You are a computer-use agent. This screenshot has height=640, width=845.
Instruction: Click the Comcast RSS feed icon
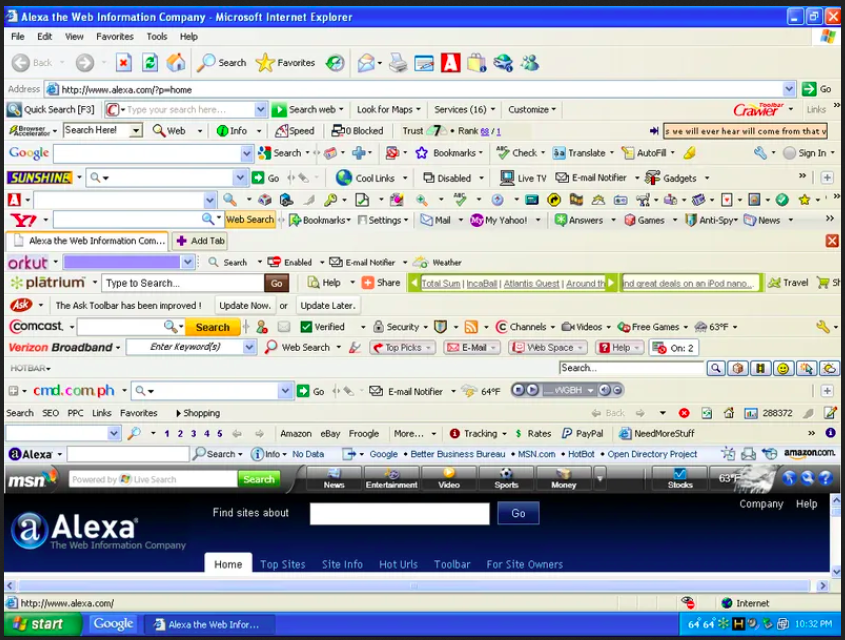(471, 327)
